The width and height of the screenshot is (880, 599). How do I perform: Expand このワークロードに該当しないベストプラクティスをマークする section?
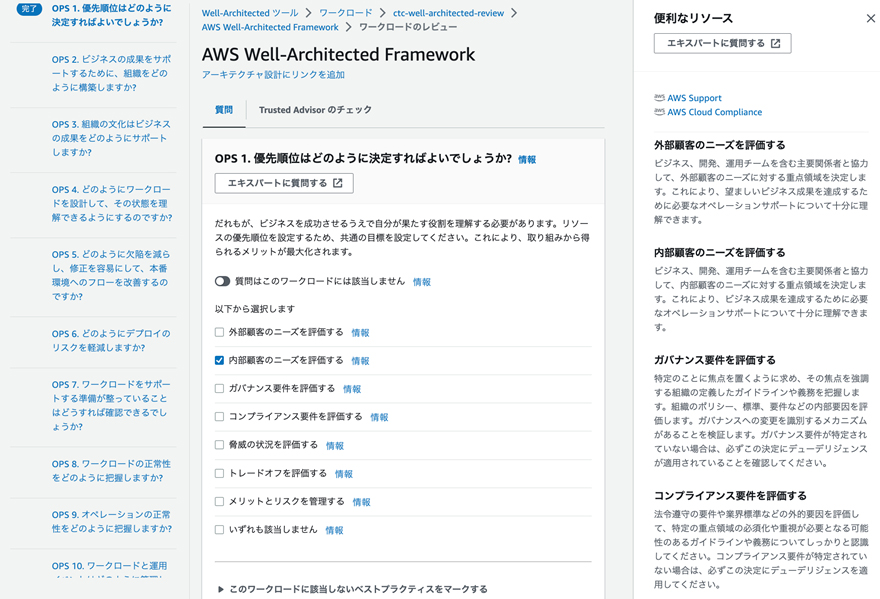(x=352, y=589)
